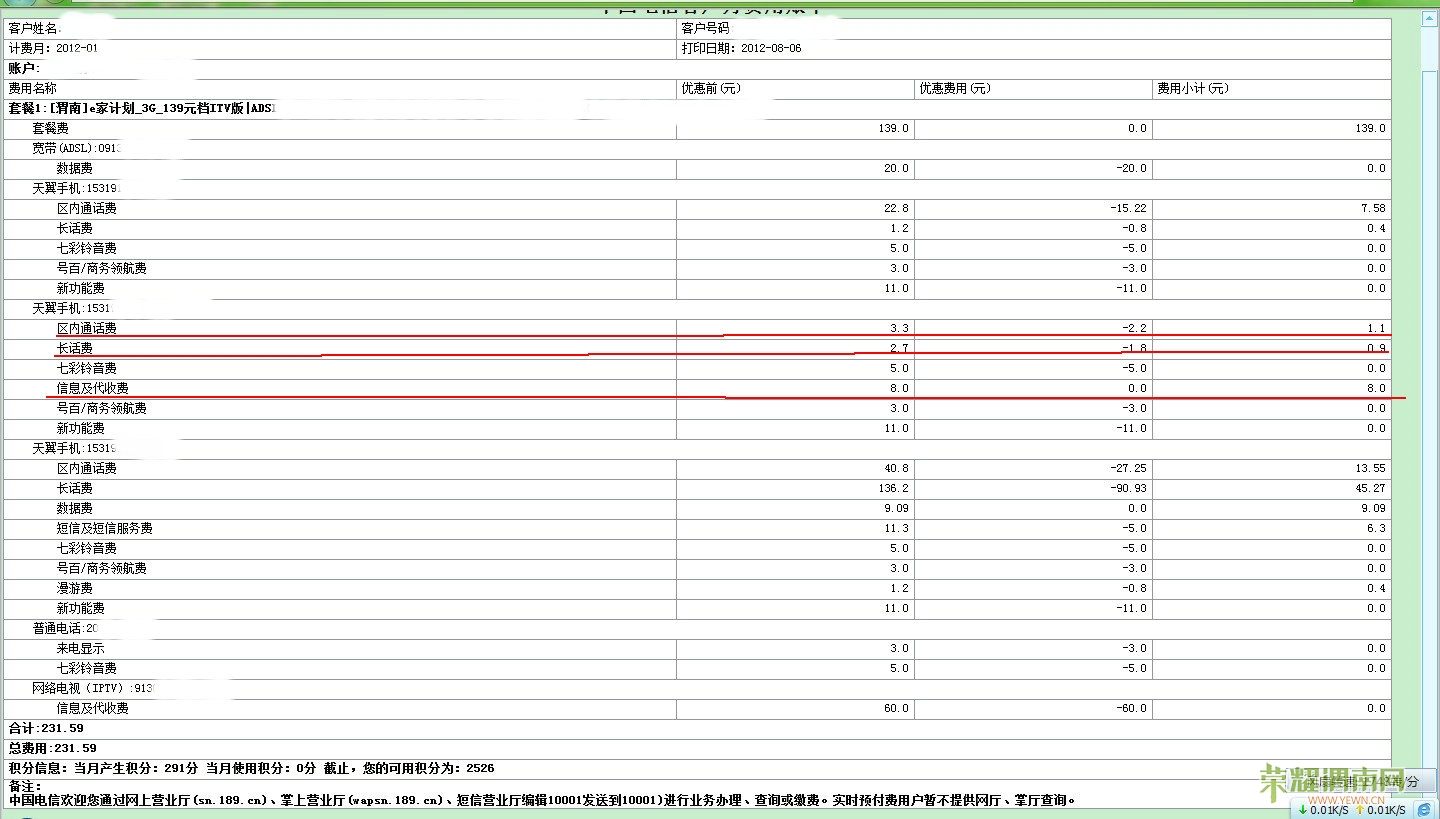Image resolution: width=1440 pixels, height=819 pixels.
Task: Click the 总费用:231.59 line
Action: pyautogui.click(x=52, y=748)
